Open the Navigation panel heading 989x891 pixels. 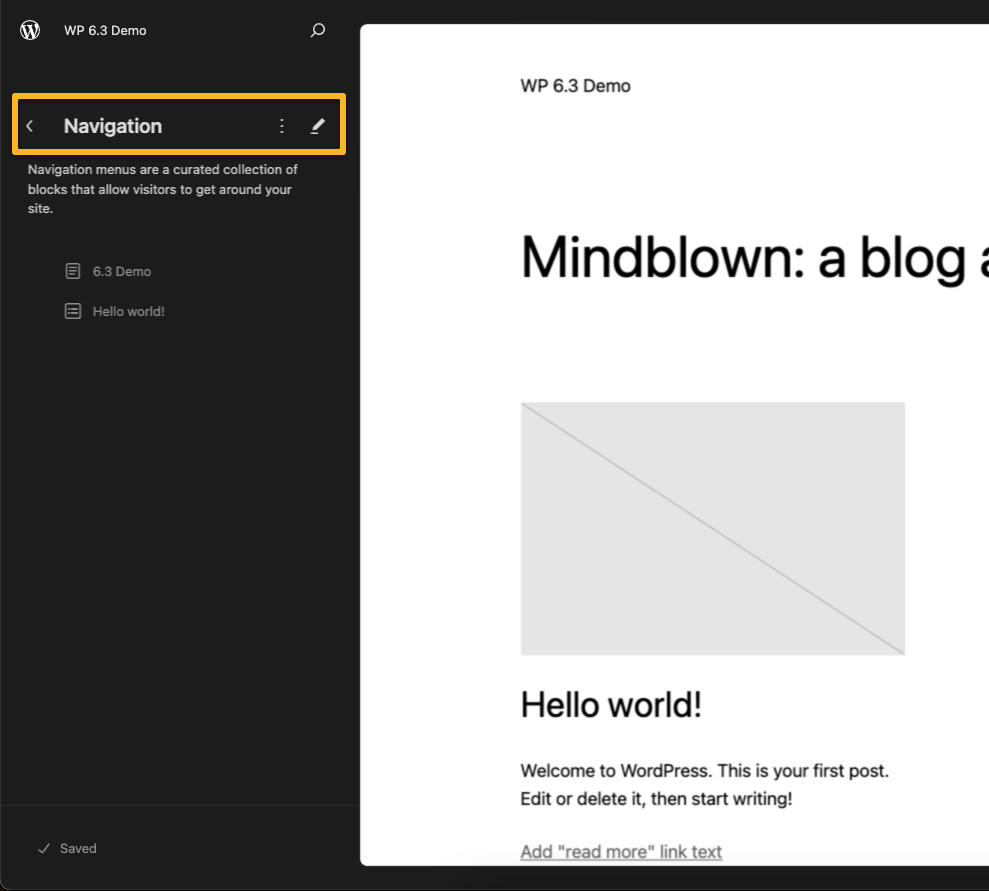click(112, 125)
